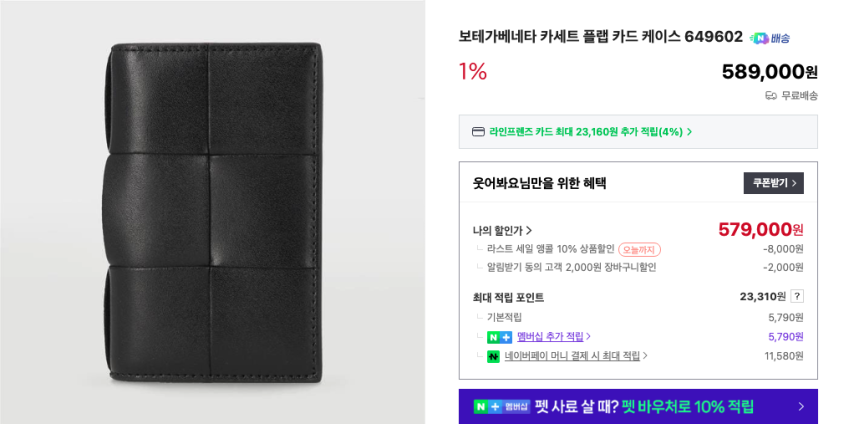This screenshot has width=849, height=424.
Task: Click the 오늘까지 badge
Action: (x=639, y=250)
